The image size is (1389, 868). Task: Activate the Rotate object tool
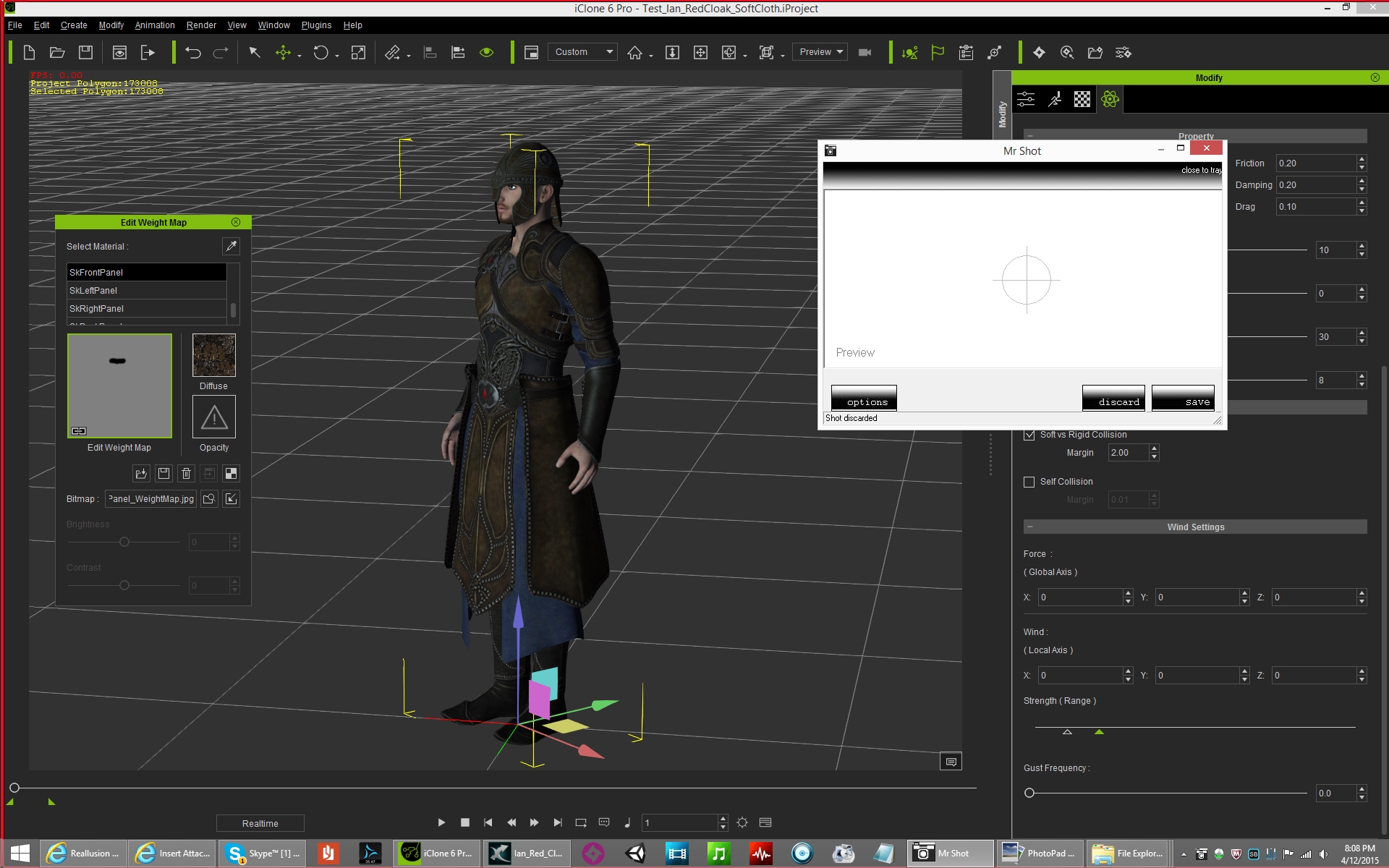[x=320, y=52]
